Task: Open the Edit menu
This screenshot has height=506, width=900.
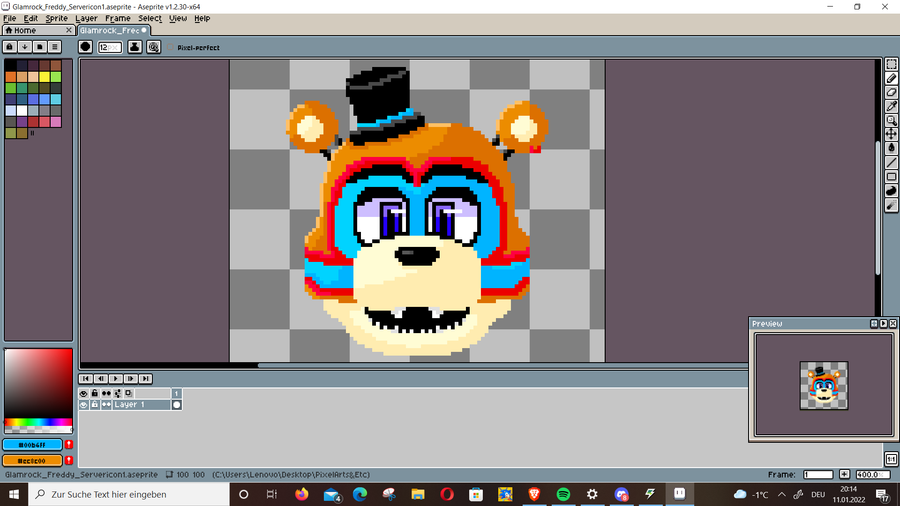Action: (30, 18)
